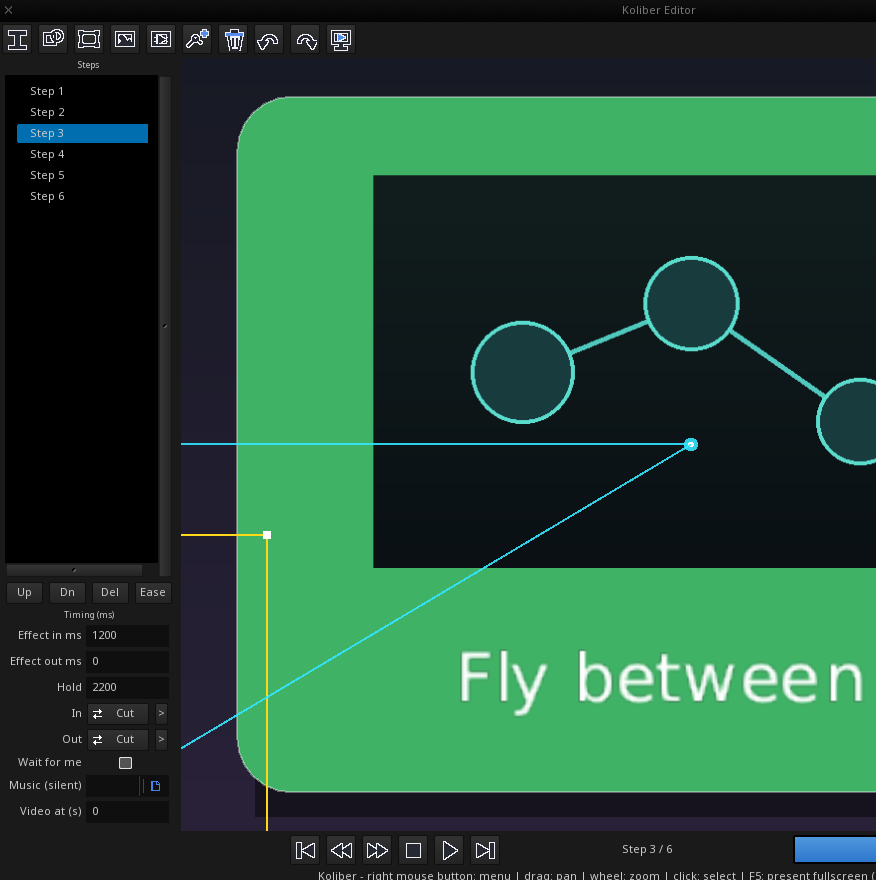Click the top-center circle node in diagram
This screenshot has height=880, width=876.
click(x=691, y=304)
